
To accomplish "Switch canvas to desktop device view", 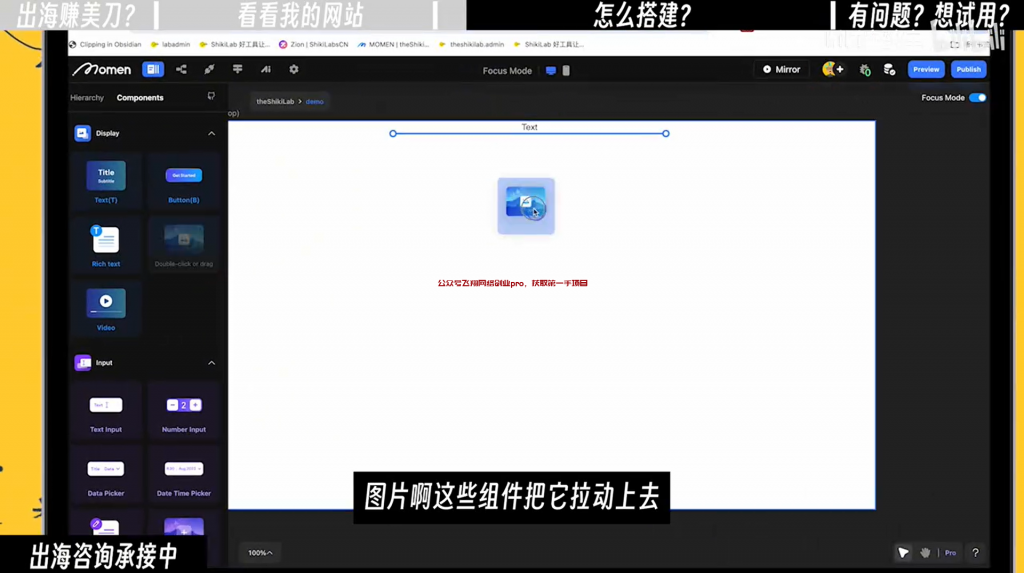I will [x=551, y=71].
